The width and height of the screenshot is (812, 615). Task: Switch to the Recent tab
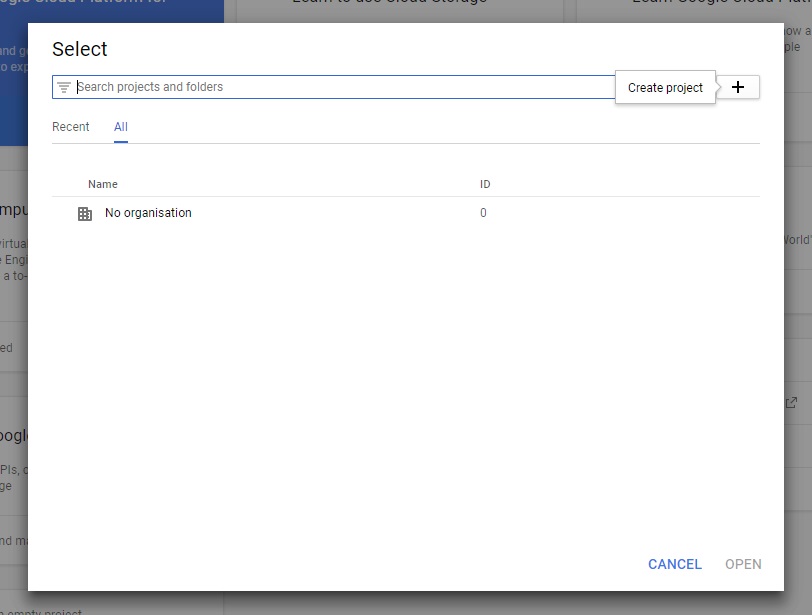click(71, 127)
